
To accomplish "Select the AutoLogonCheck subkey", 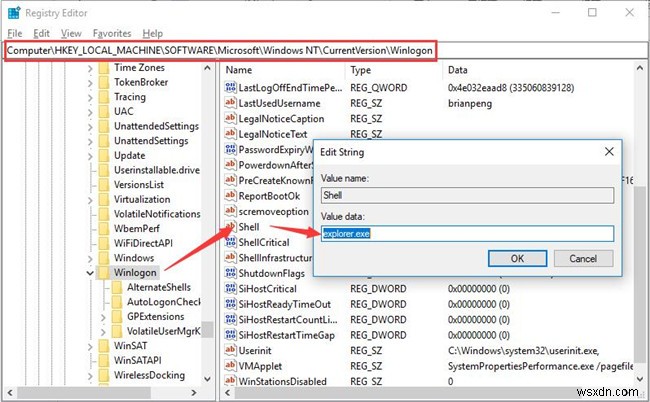I will (x=163, y=302).
